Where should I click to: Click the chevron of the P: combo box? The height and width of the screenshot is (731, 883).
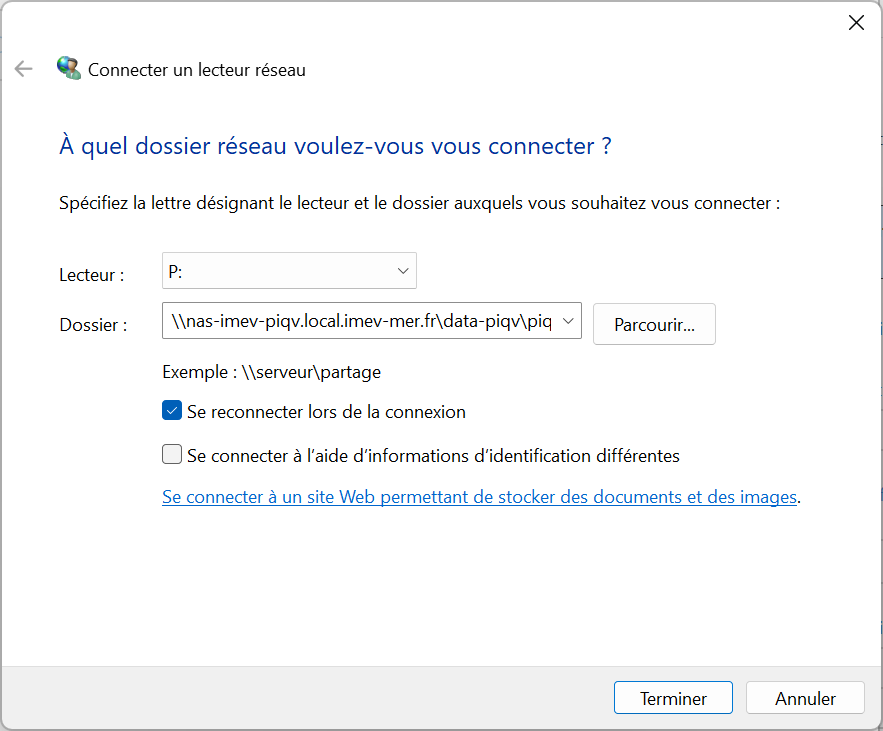403,271
